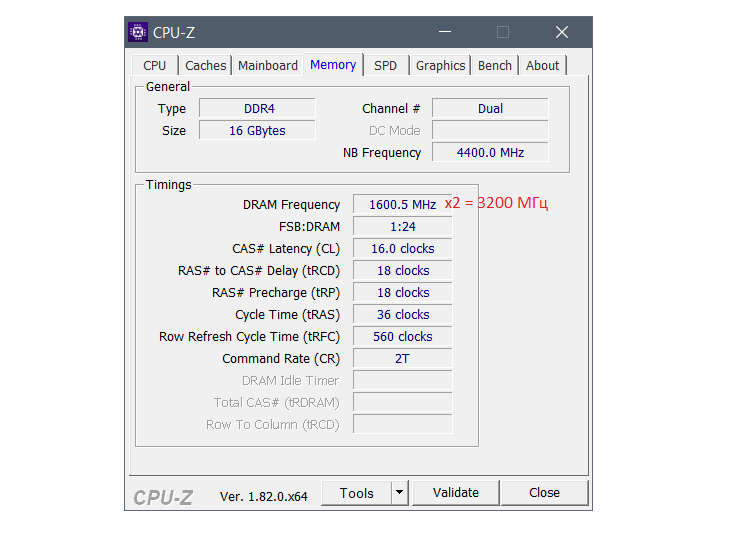The height and width of the screenshot is (536, 735).
Task: Select the 560 clocks tRFC value
Action: coord(403,337)
